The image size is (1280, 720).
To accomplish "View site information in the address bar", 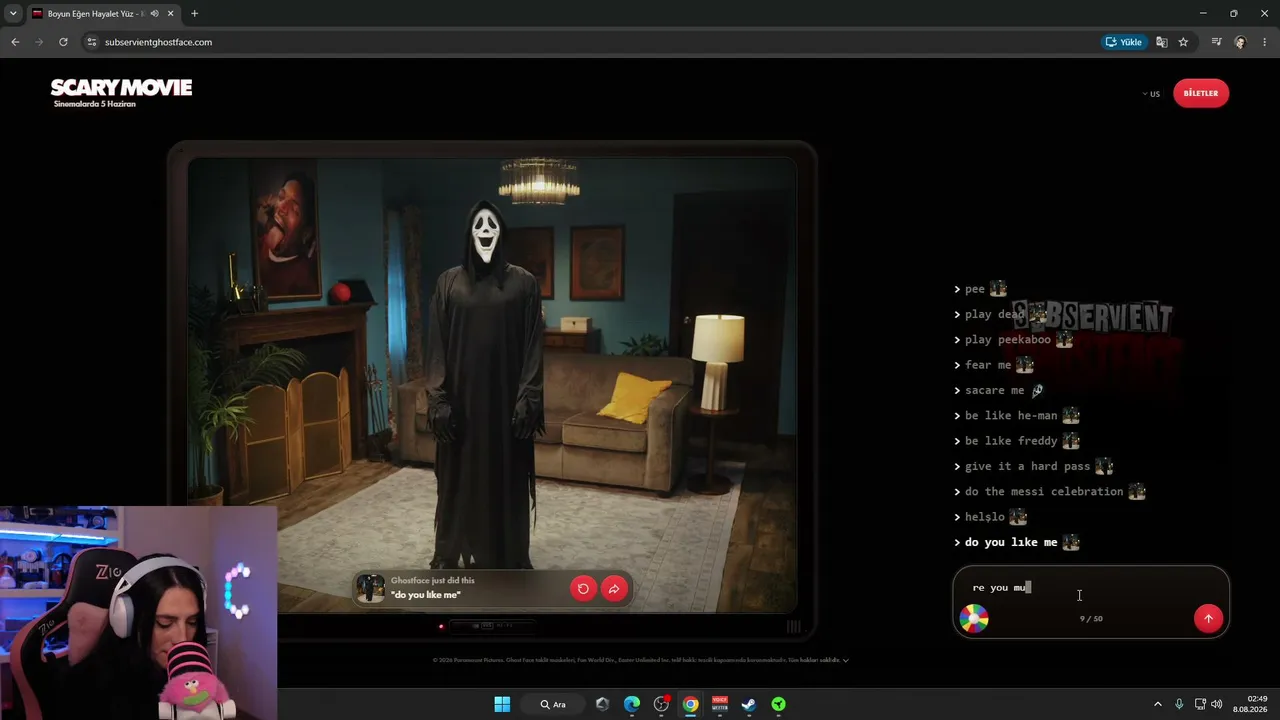I will point(92,42).
